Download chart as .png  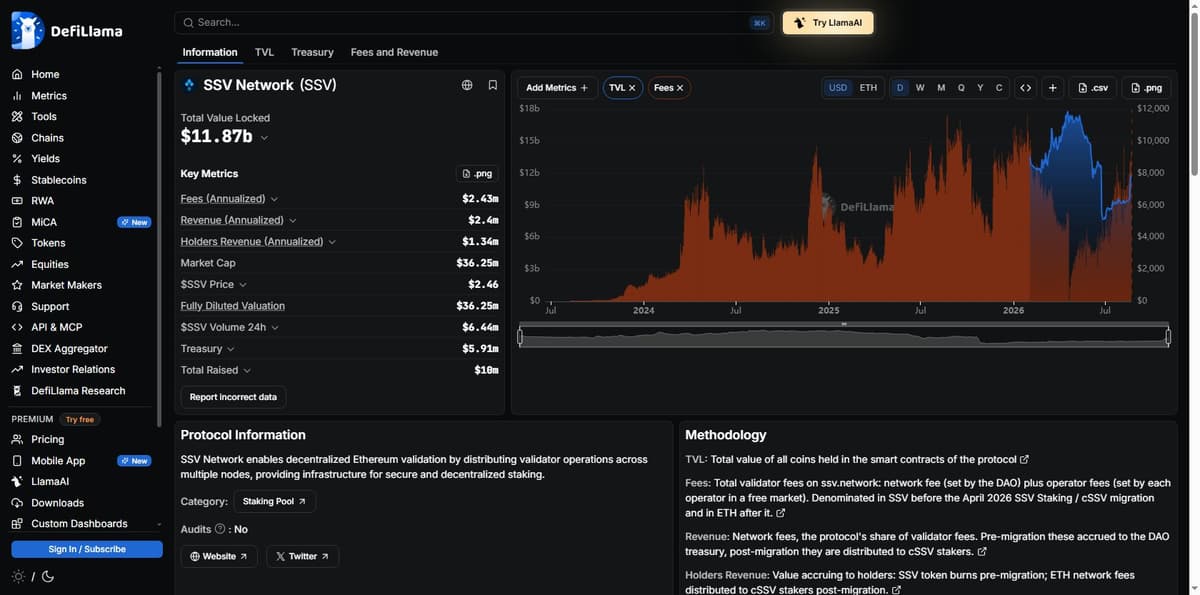pos(1146,88)
